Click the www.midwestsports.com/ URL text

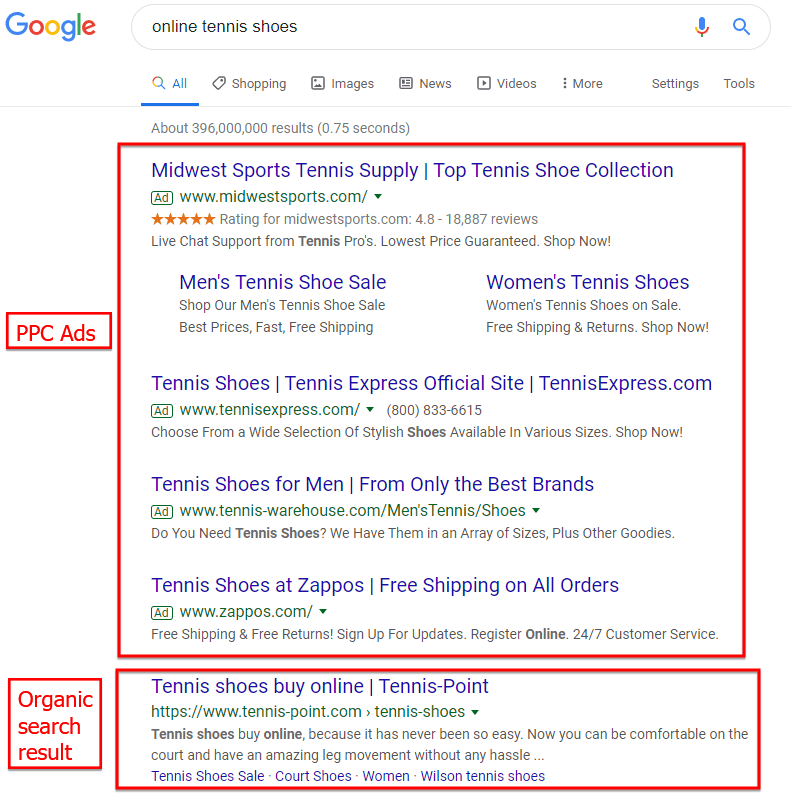(x=274, y=196)
